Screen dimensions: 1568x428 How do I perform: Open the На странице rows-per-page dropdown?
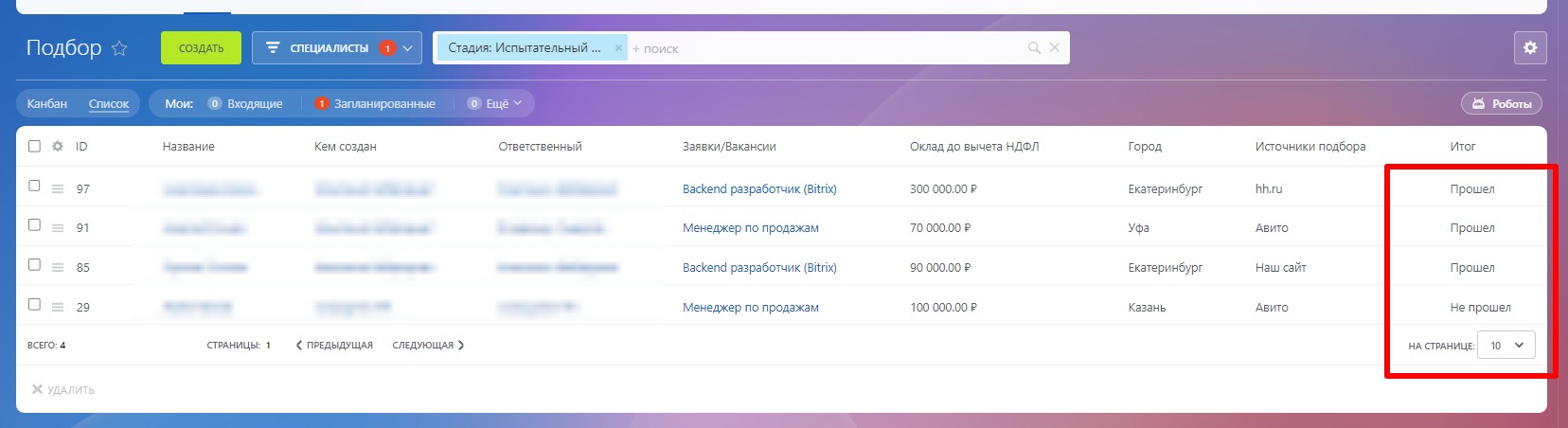pos(1506,346)
